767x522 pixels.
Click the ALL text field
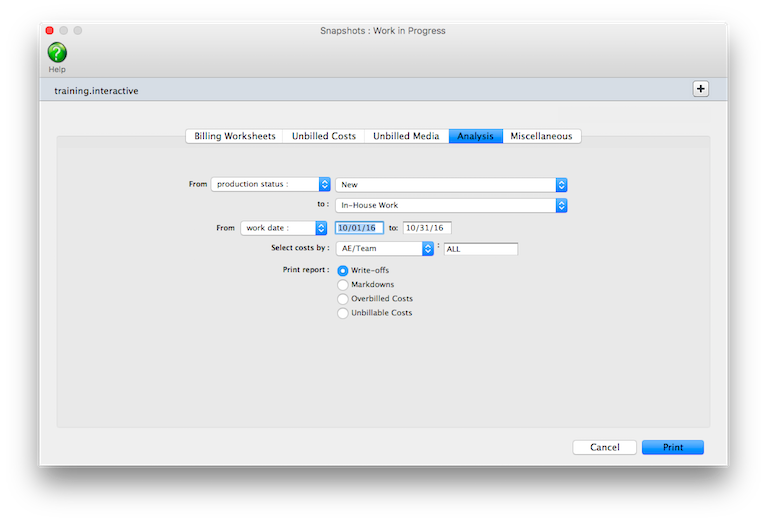[480, 249]
